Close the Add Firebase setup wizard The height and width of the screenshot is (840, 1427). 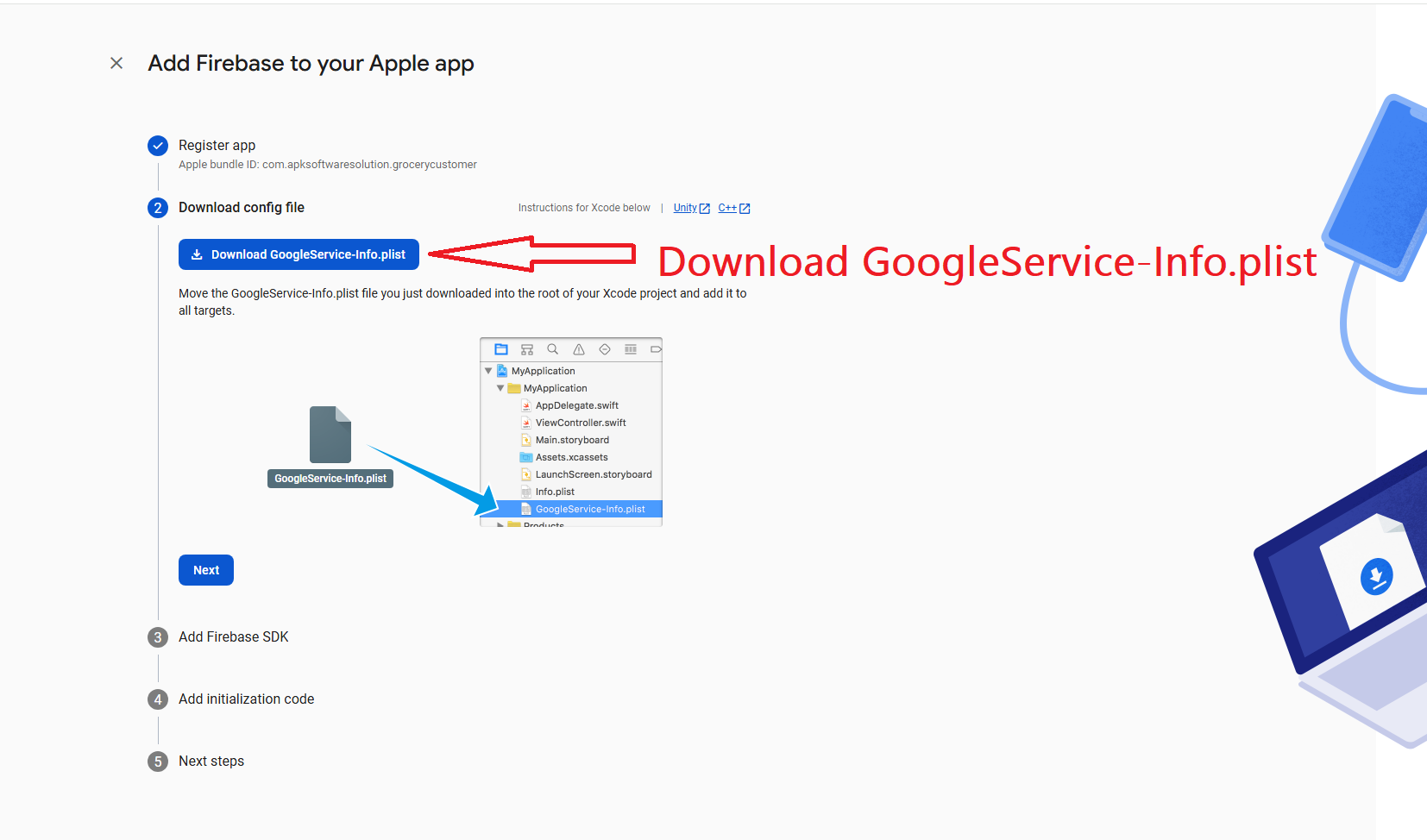tap(116, 63)
